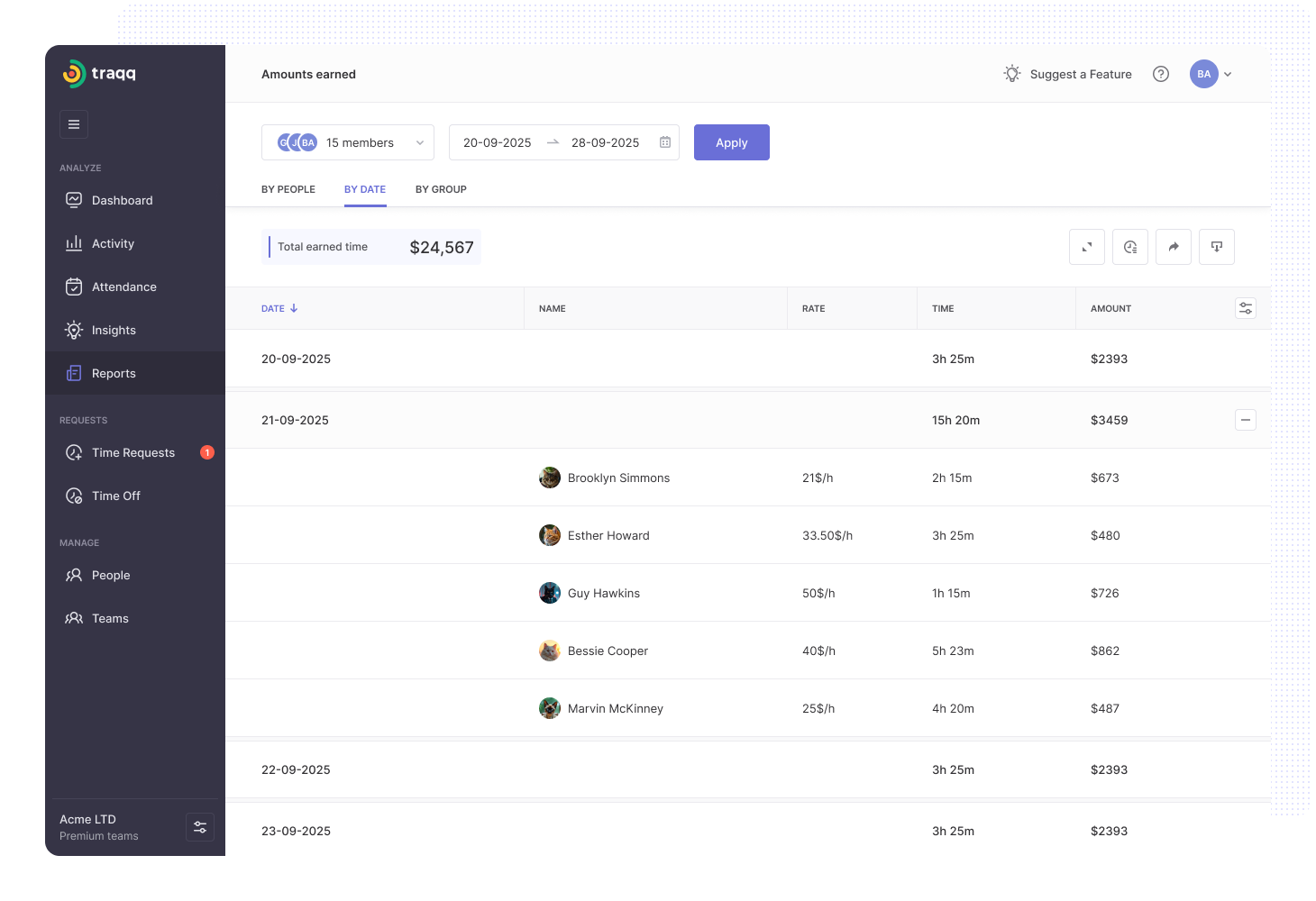The image size is (1316, 901).
Task: Expand the 23-09-2025 row
Action: coord(748,831)
